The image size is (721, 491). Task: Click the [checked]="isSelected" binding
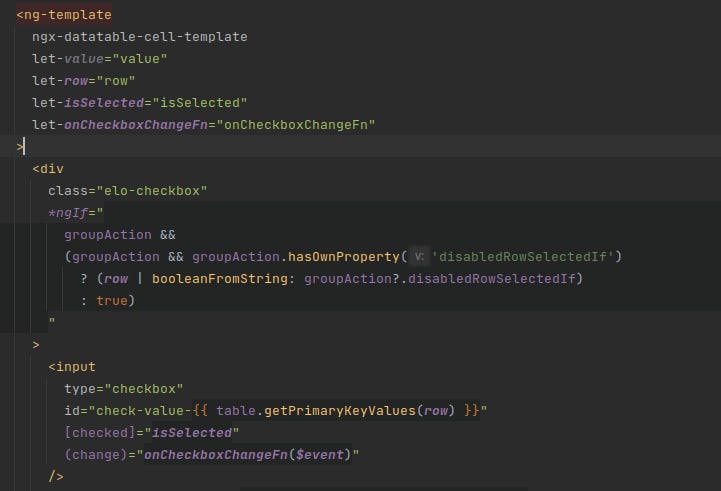point(152,433)
